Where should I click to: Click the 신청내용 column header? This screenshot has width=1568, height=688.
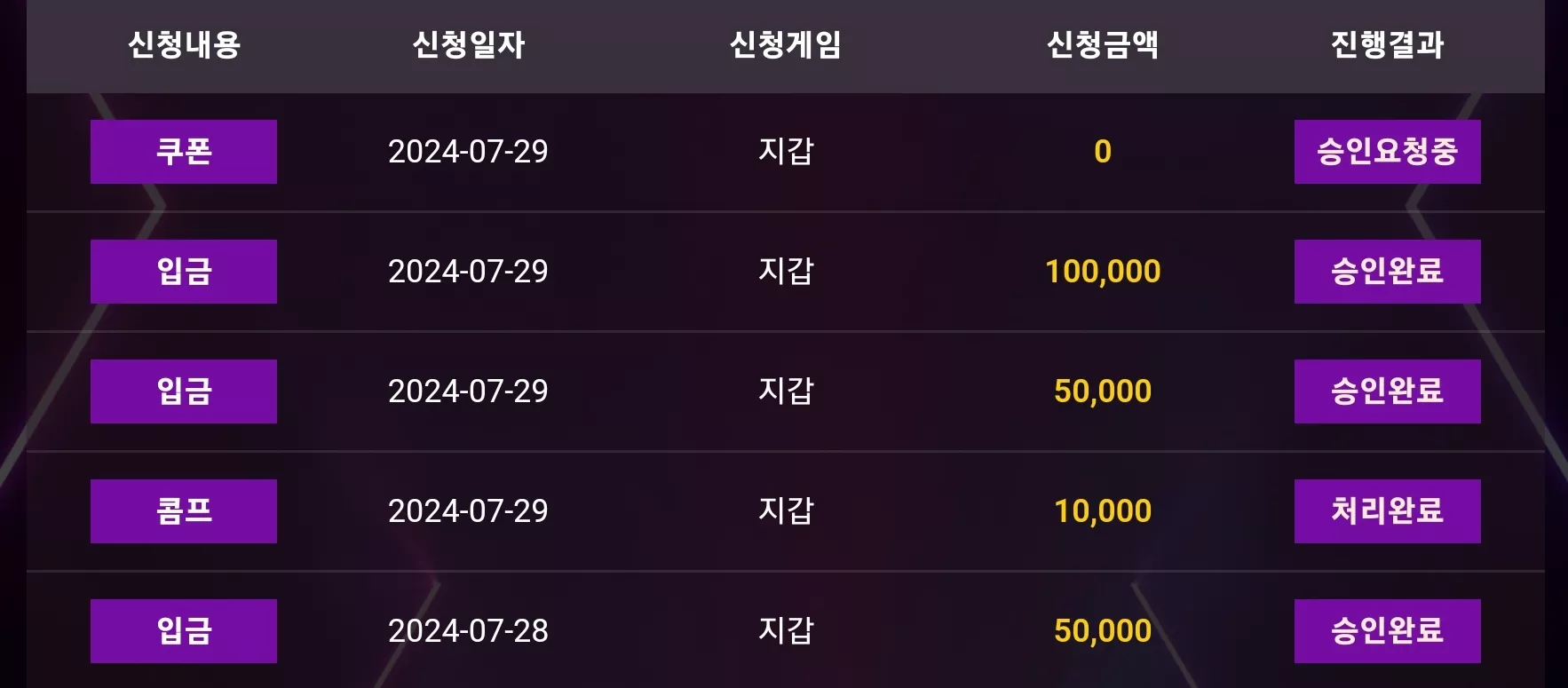(x=184, y=44)
